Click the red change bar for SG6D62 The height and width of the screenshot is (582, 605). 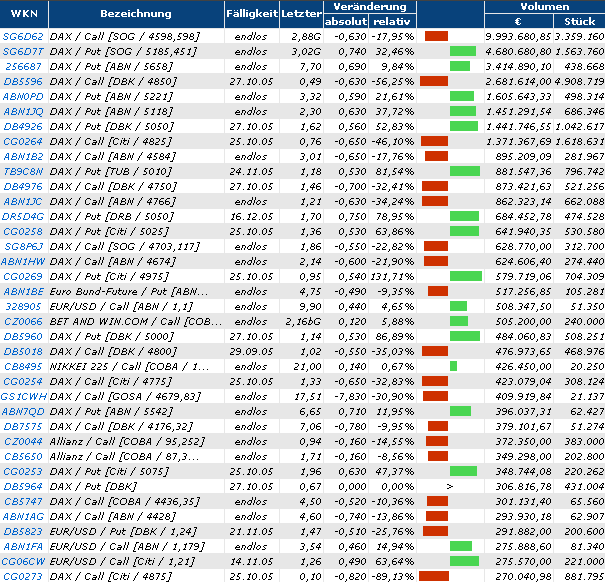tap(436, 36)
